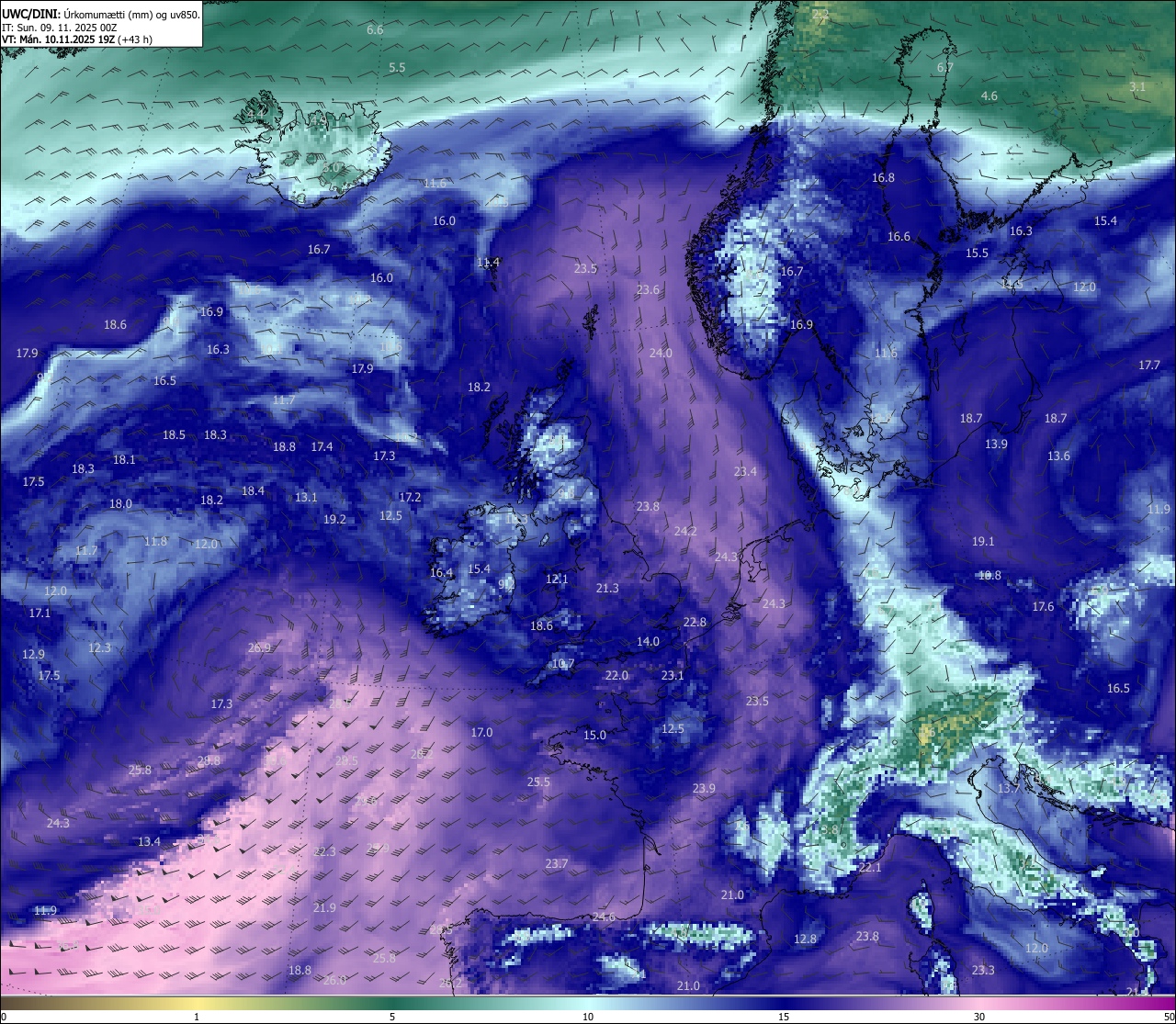Click the map value '13.9'

click(x=996, y=444)
